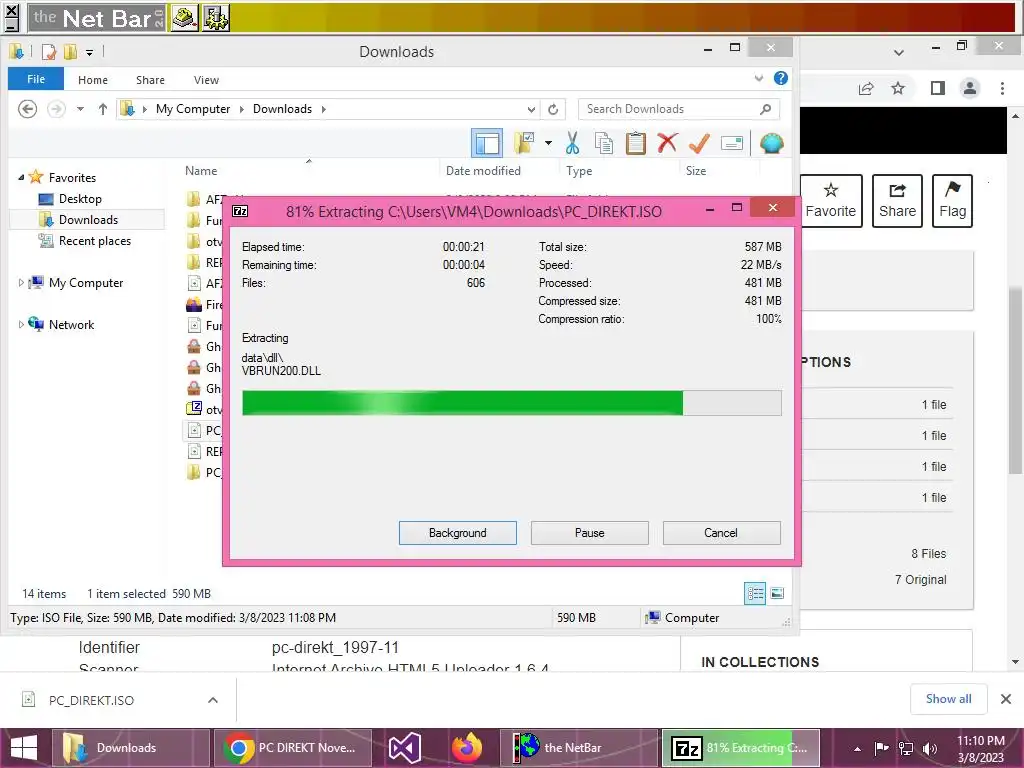
Task: Switch to Large icons view in status bar
Action: click(777, 593)
